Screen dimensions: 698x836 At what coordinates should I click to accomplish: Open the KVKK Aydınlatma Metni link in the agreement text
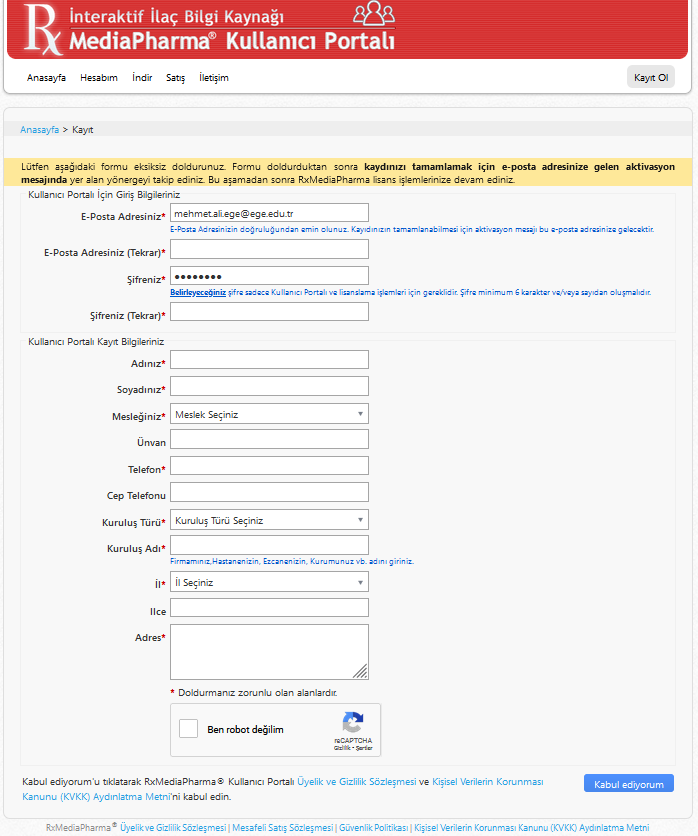(x=283, y=789)
